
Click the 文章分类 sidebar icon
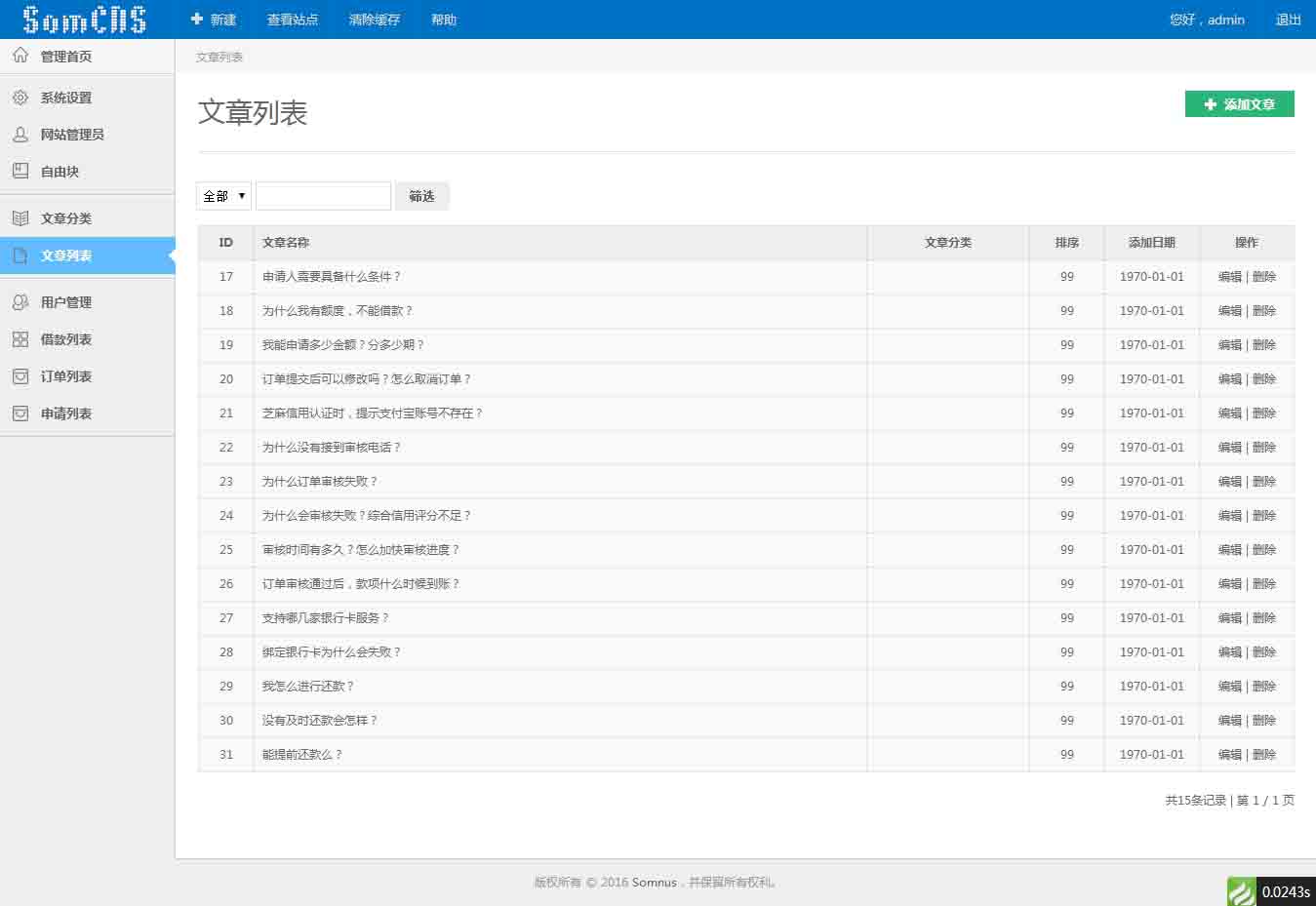(x=20, y=218)
